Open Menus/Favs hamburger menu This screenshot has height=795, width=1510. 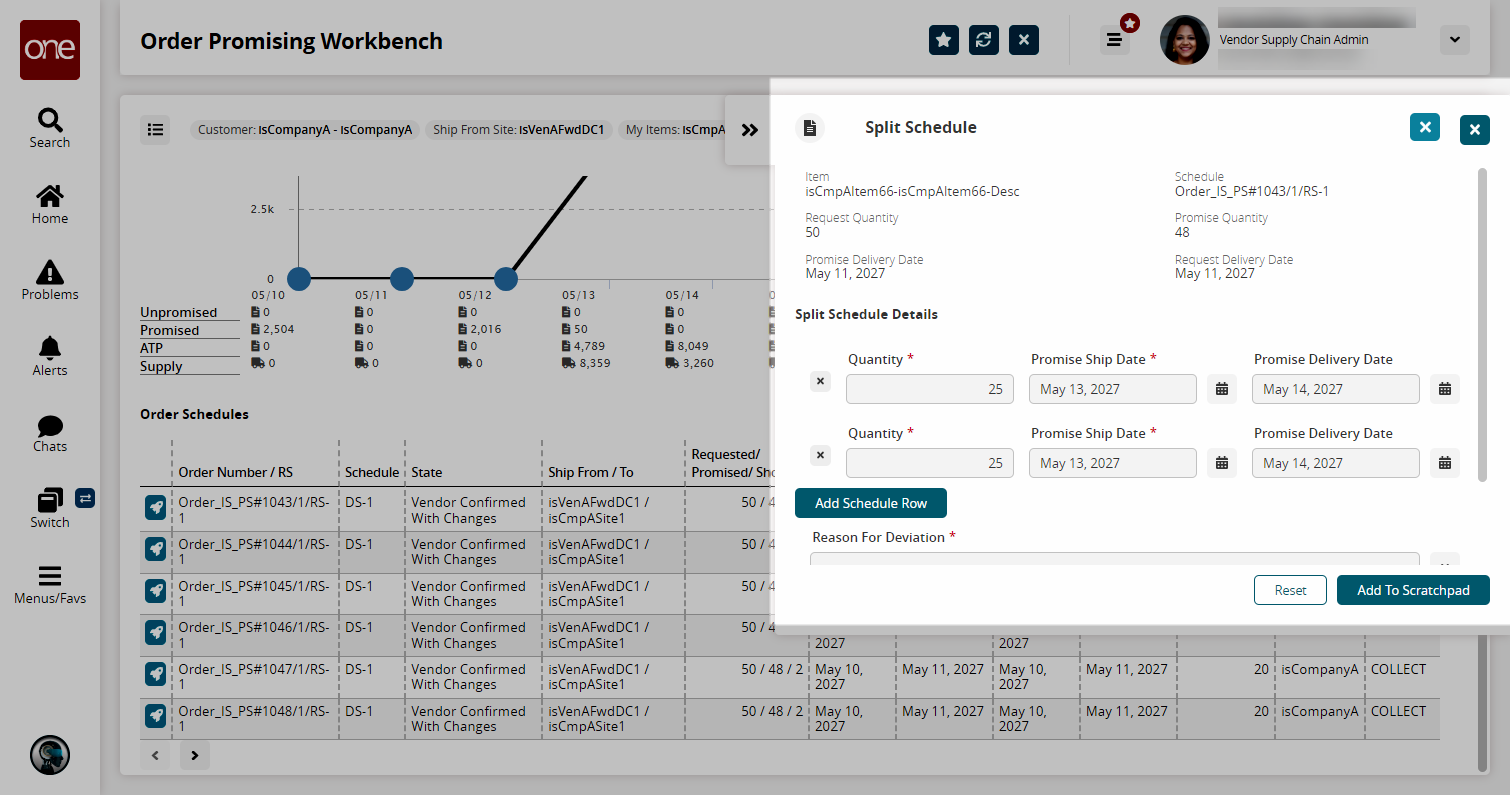pyautogui.click(x=49, y=586)
